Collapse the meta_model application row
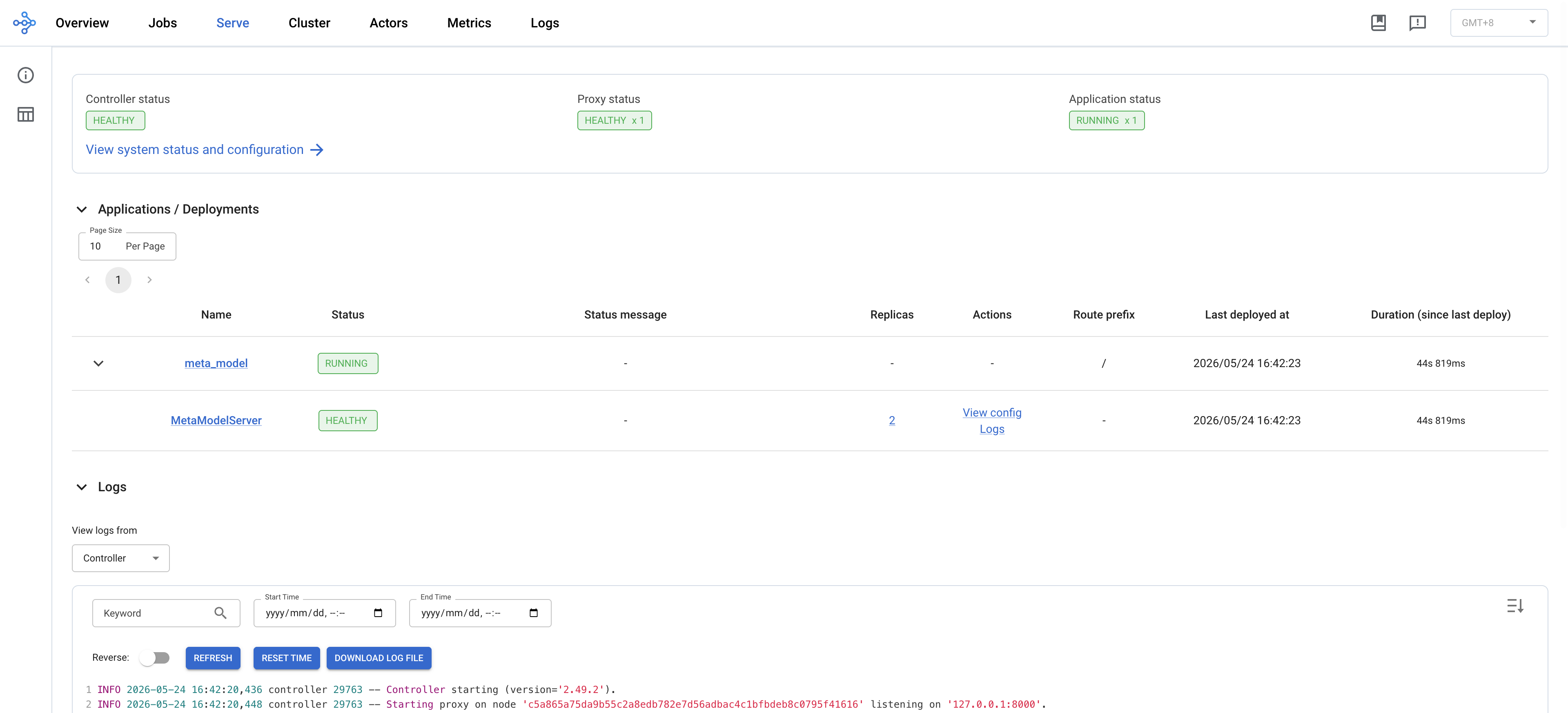Viewport: 1568px width, 713px height. pyautogui.click(x=98, y=363)
